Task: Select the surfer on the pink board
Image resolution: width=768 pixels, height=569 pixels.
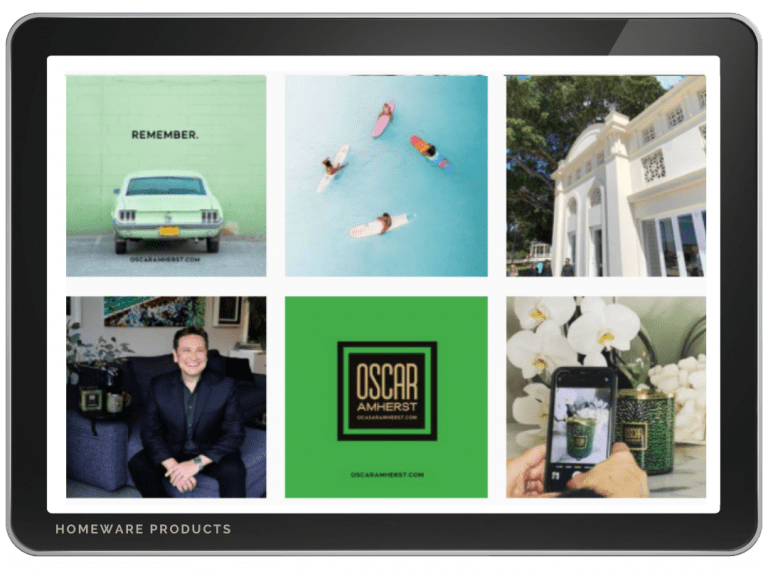Action: (383, 119)
